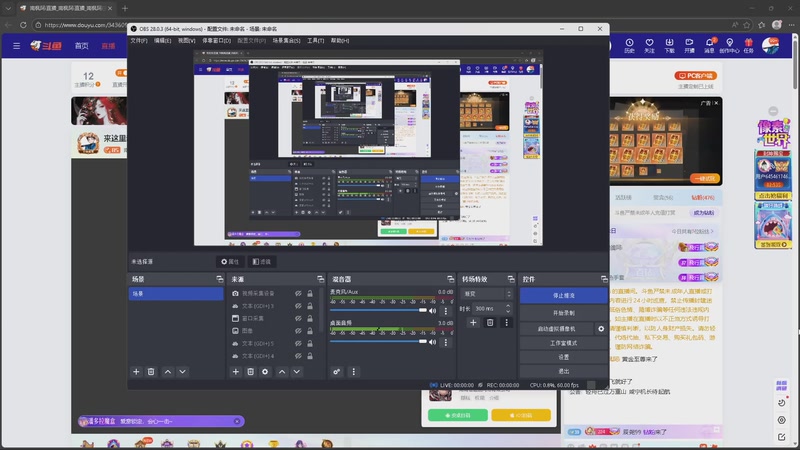Open OBS 编辑(E) menu
The height and width of the screenshot is (450, 800).
[x=162, y=40]
